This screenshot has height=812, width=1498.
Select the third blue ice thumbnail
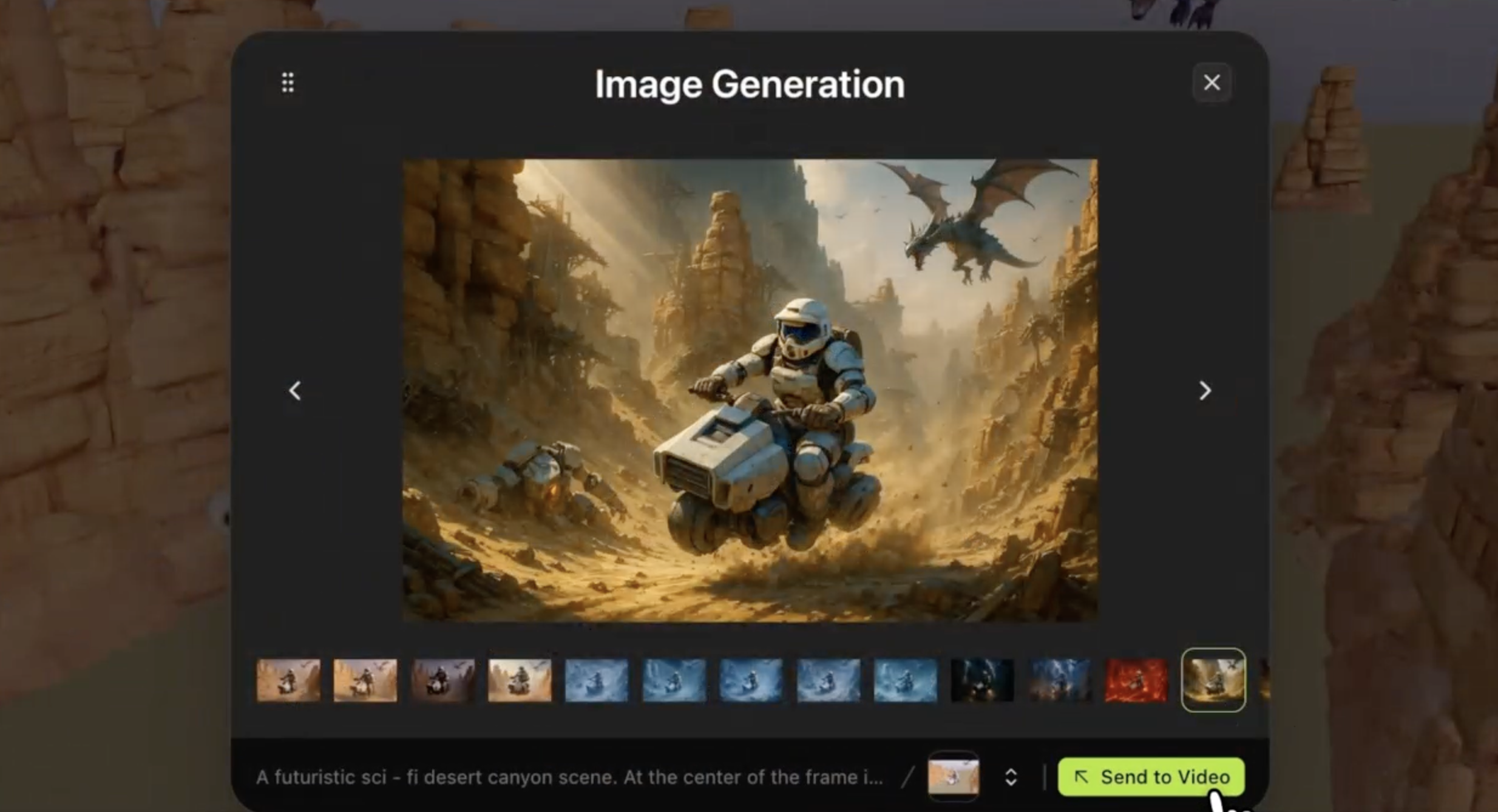coord(751,680)
